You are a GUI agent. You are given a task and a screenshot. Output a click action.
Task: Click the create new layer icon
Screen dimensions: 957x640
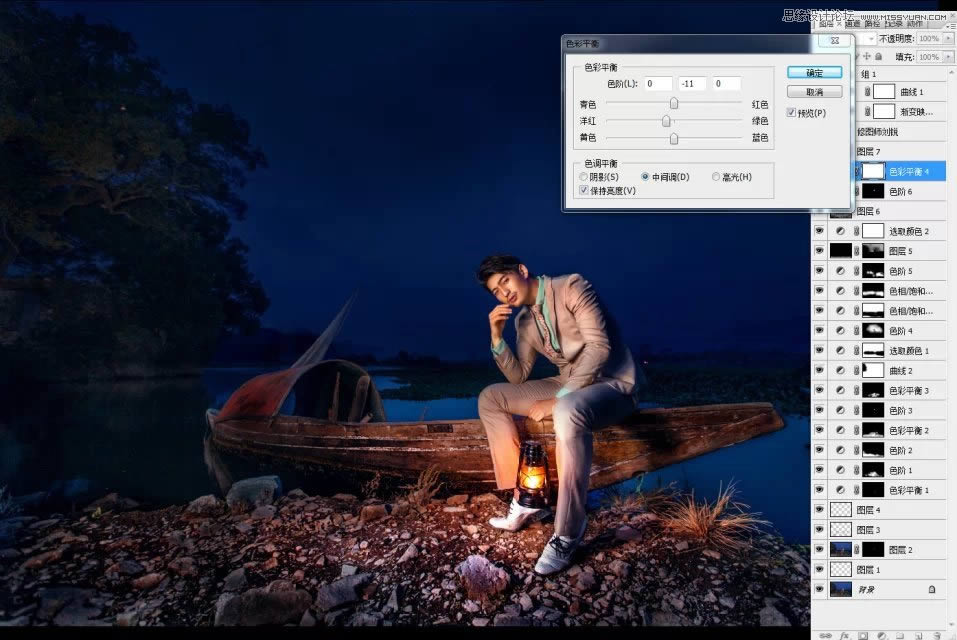click(919, 635)
